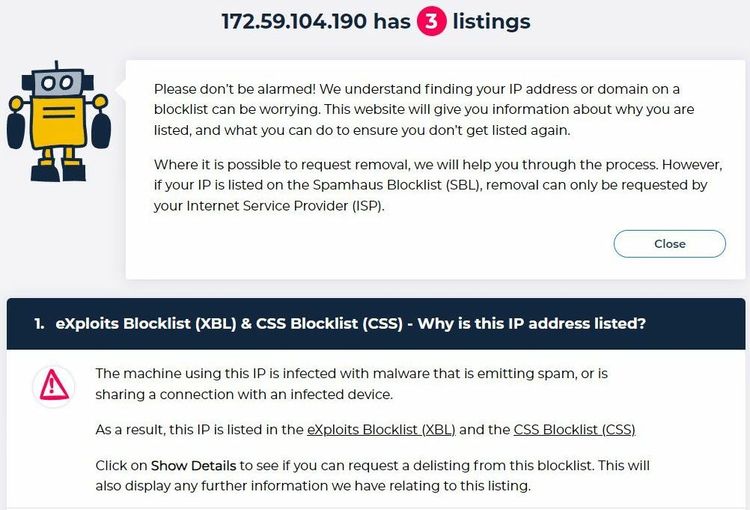Click the Close button in the message box
This screenshot has height=510, width=750.
669,244
